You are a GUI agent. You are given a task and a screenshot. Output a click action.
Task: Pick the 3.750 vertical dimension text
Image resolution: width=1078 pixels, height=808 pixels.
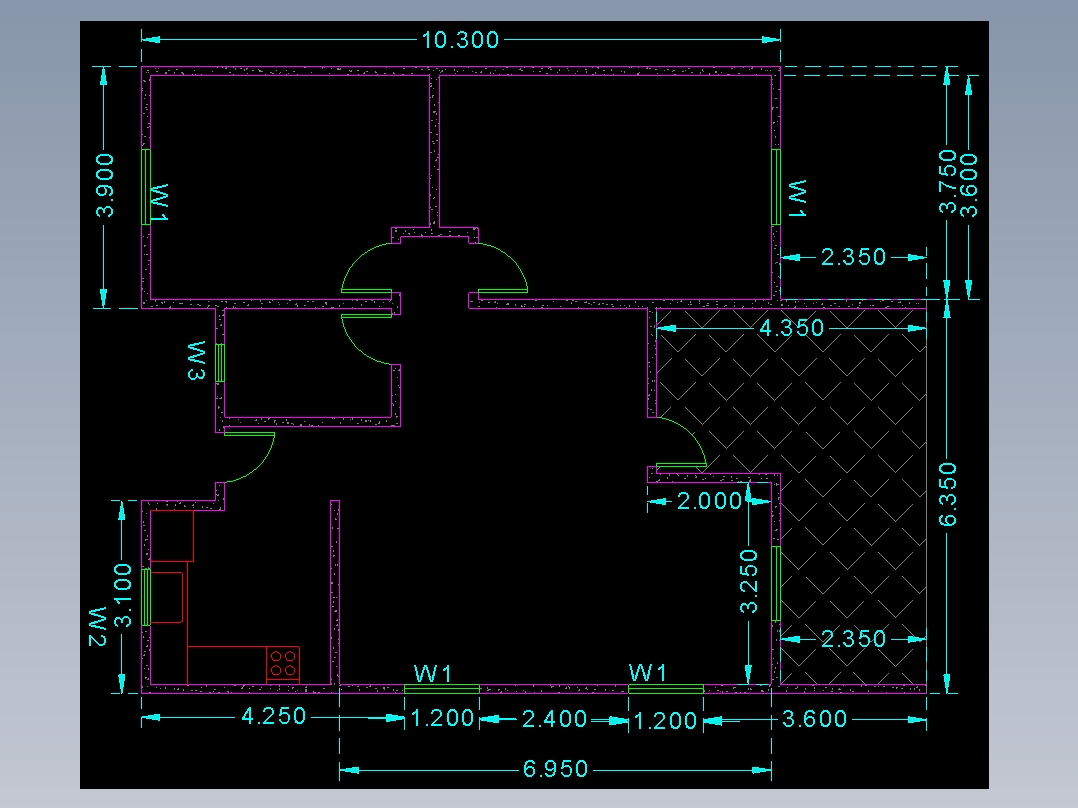coord(947,182)
